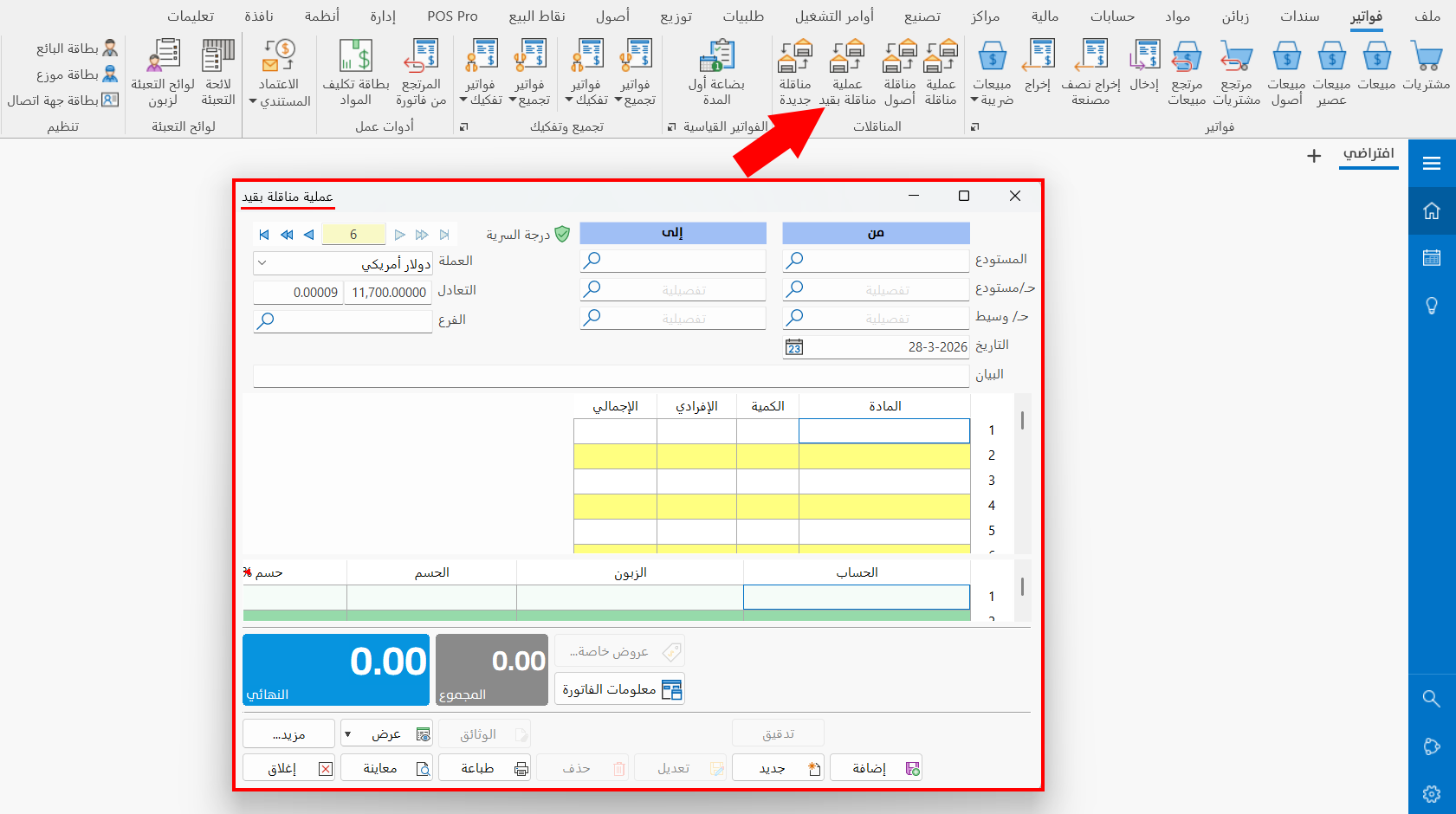The width and height of the screenshot is (1456, 814).
Task: Open search icon in المستودع 'من' field
Action: 794,260
